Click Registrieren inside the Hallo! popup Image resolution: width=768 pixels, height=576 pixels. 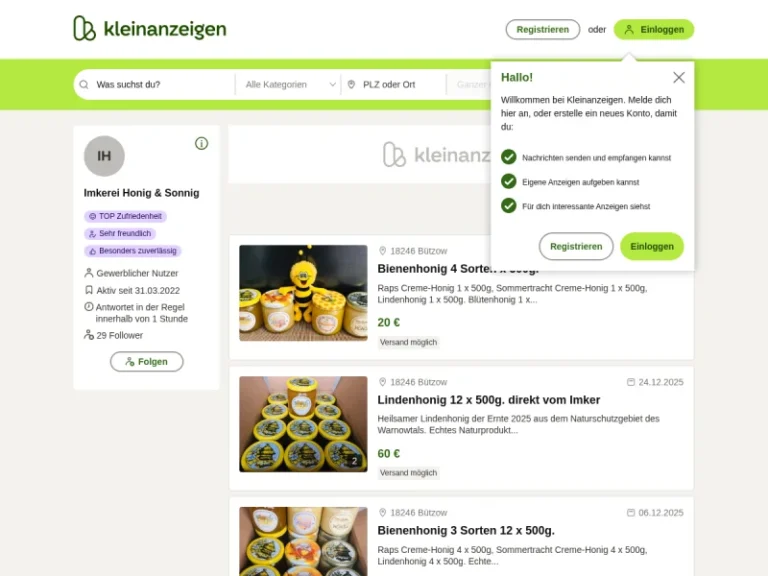pos(576,246)
